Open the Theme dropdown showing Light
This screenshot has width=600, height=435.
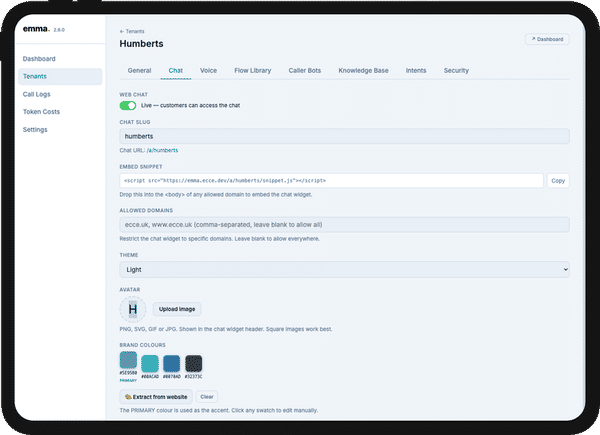(344, 269)
